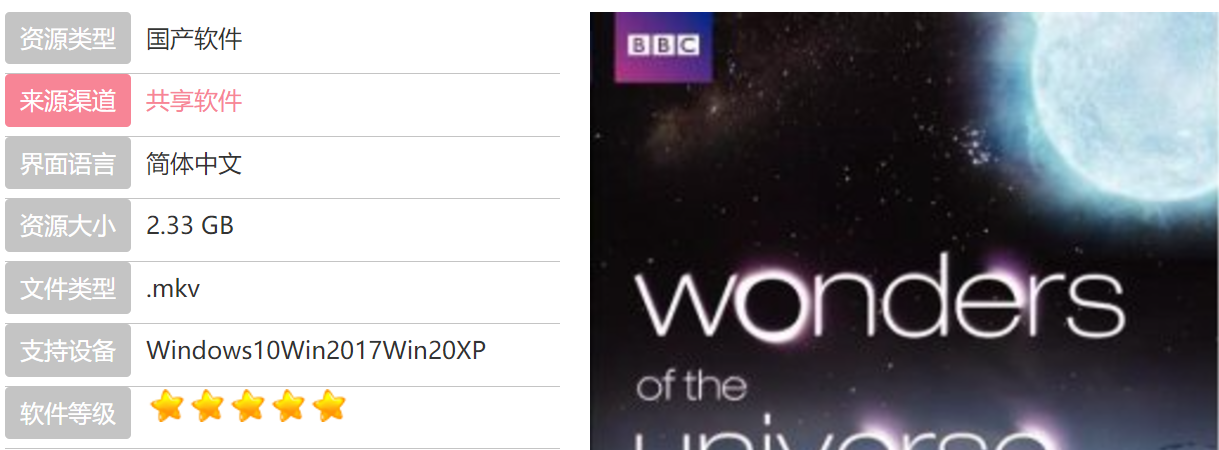Click the 资源大小 label tag
The width and height of the screenshot is (1219, 450).
point(68,226)
